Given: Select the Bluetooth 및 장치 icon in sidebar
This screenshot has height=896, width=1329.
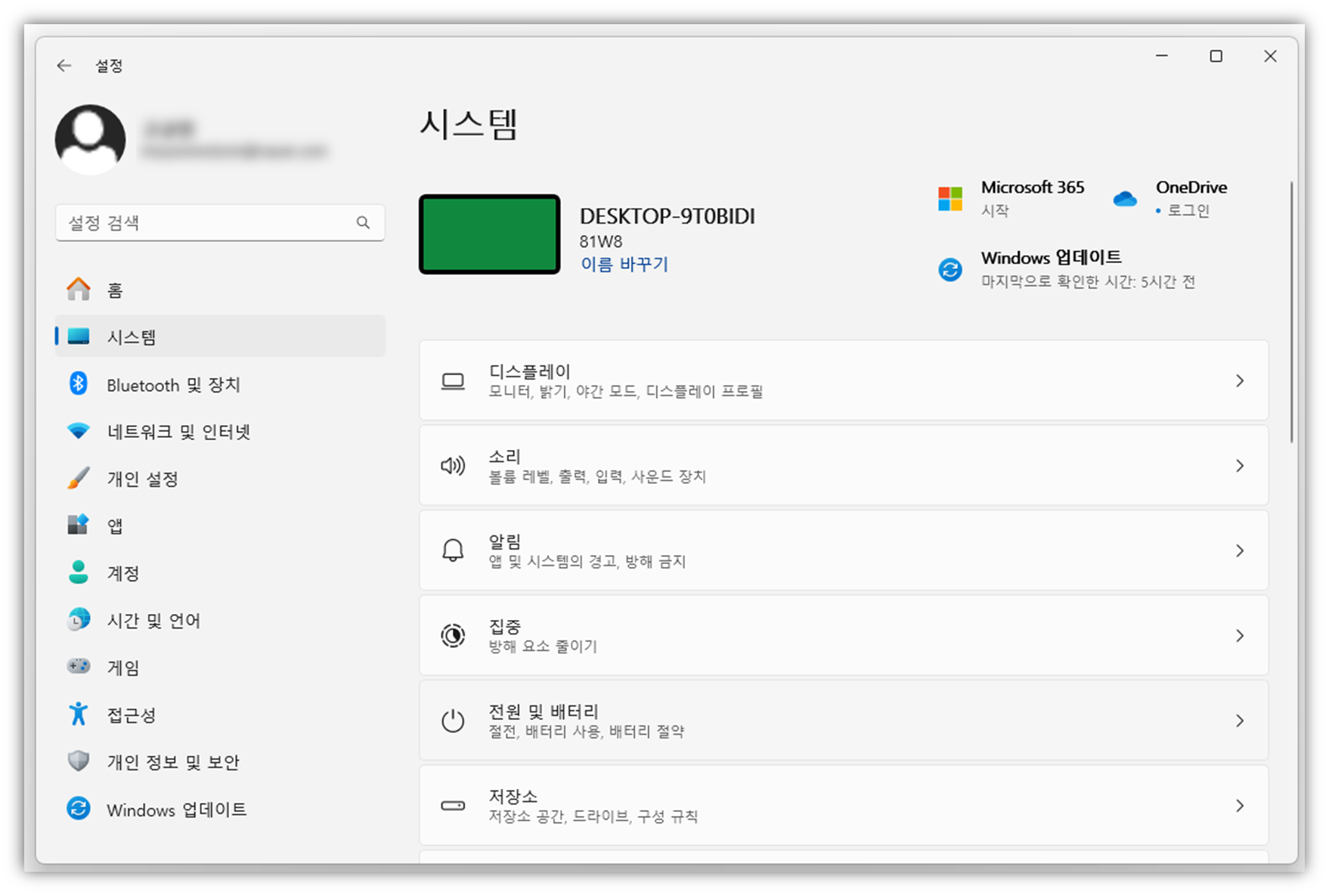Looking at the screenshot, I should click(78, 384).
